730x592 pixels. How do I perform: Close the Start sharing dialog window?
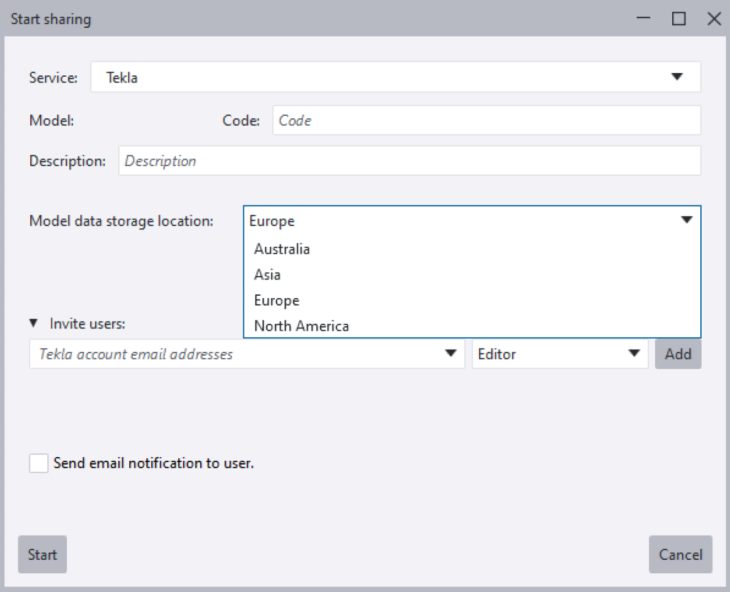tap(714, 19)
